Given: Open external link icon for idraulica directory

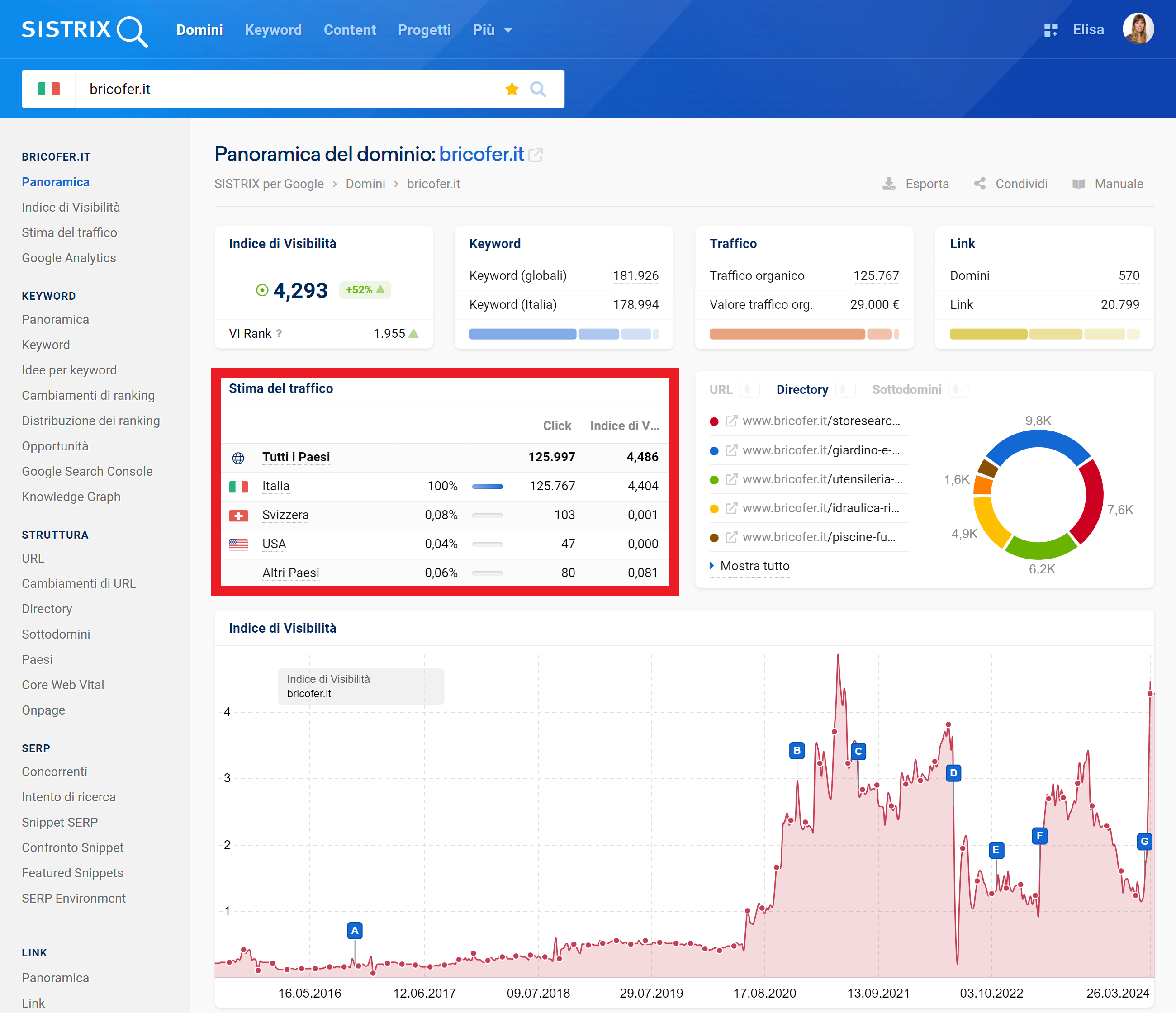Looking at the screenshot, I should click(x=731, y=508).
